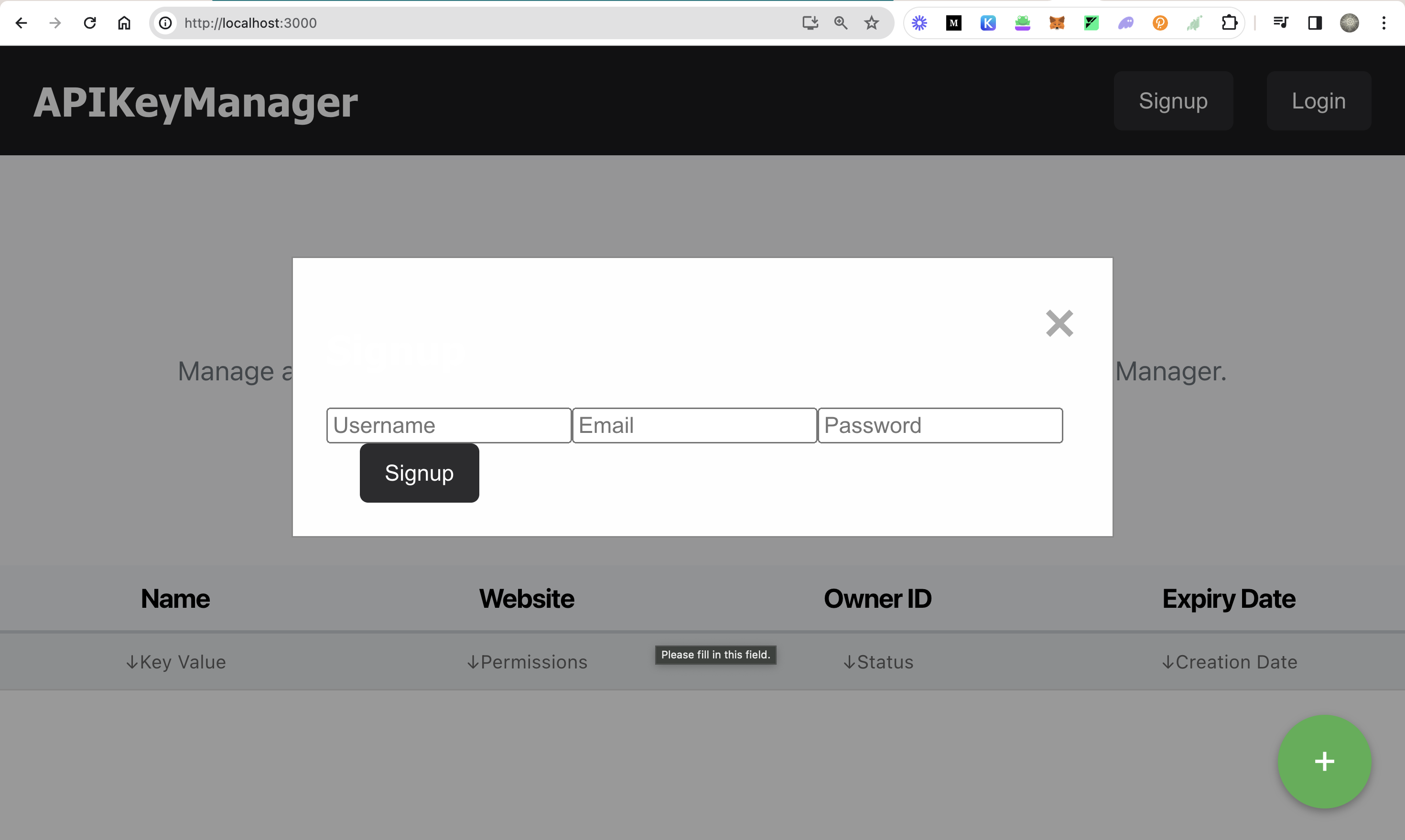Screen dimensions: 1405x840
Task: Open the zoom magnifier icon
Action: (x=841, y=23)
